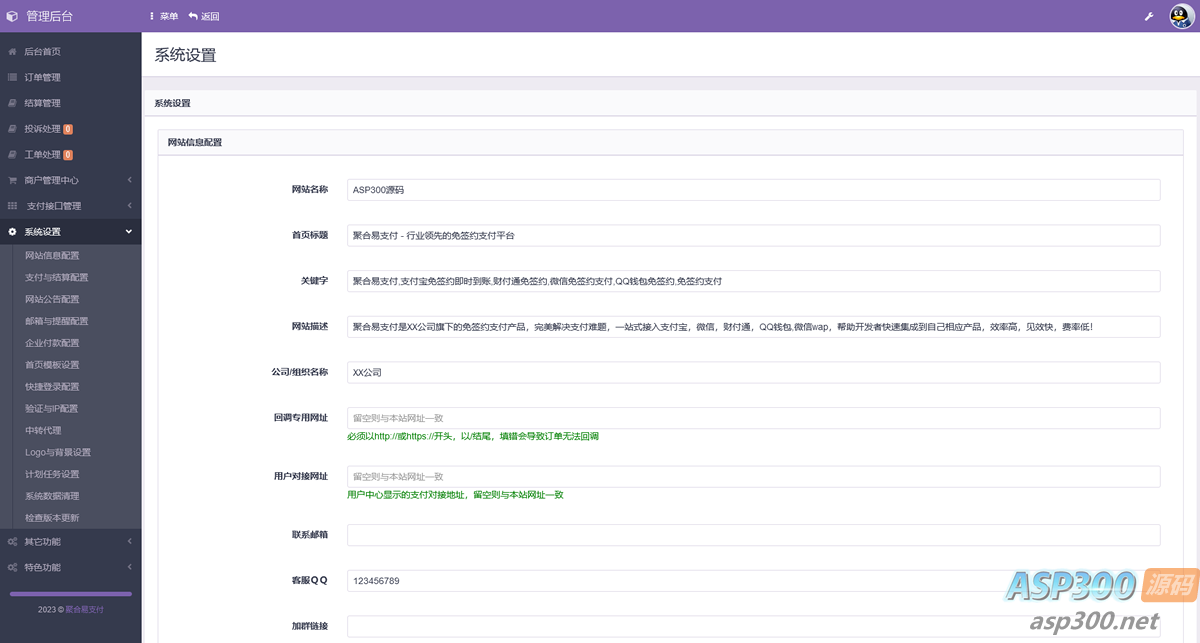Image resolution: width=1200 pixels, height=643 pixels.
Task: Expand the 商户管理中心 submenu arrow
Action: [x=129, y=181]
